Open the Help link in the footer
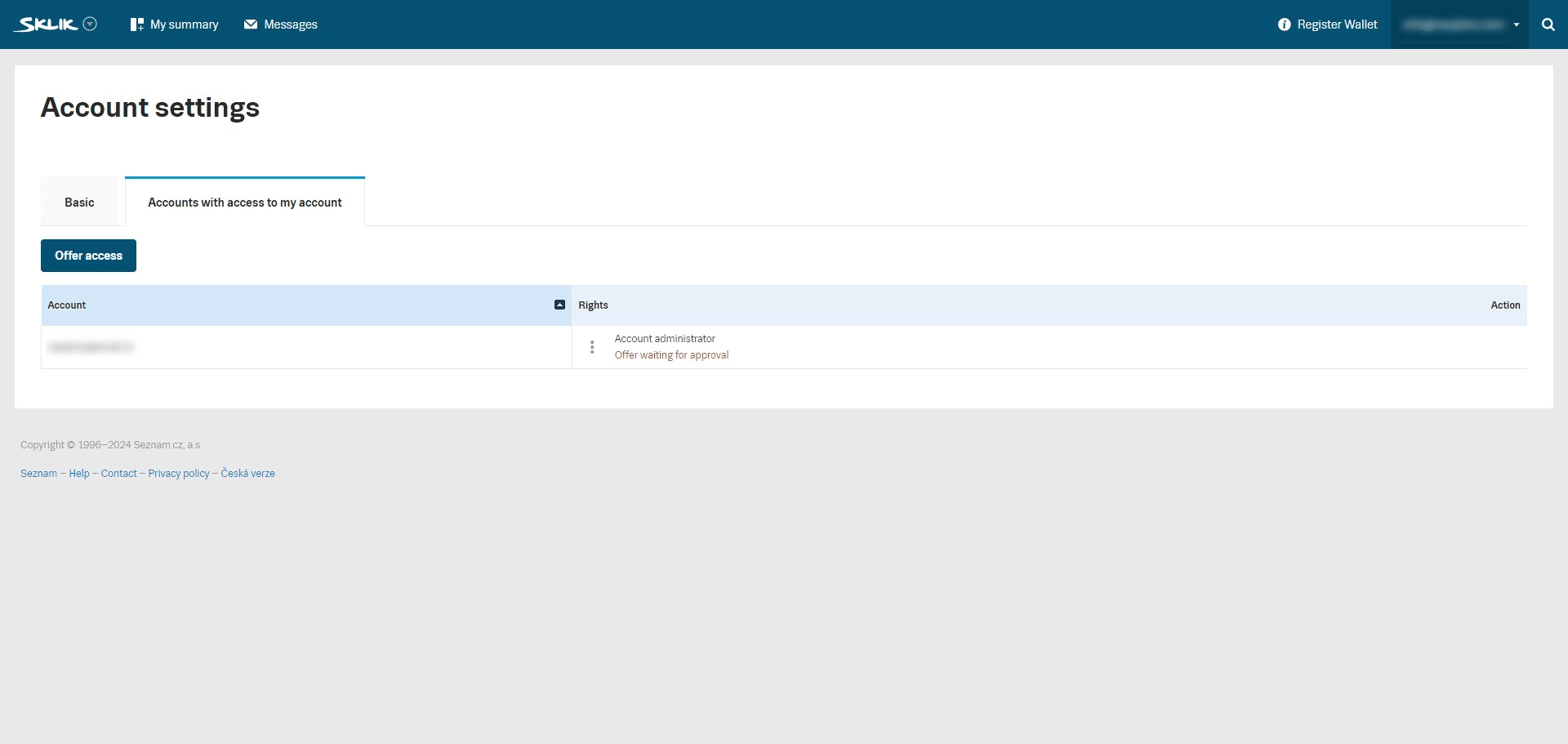Image resolution: width=1568 pixels, height=744 pixels. tap(79, 473)
